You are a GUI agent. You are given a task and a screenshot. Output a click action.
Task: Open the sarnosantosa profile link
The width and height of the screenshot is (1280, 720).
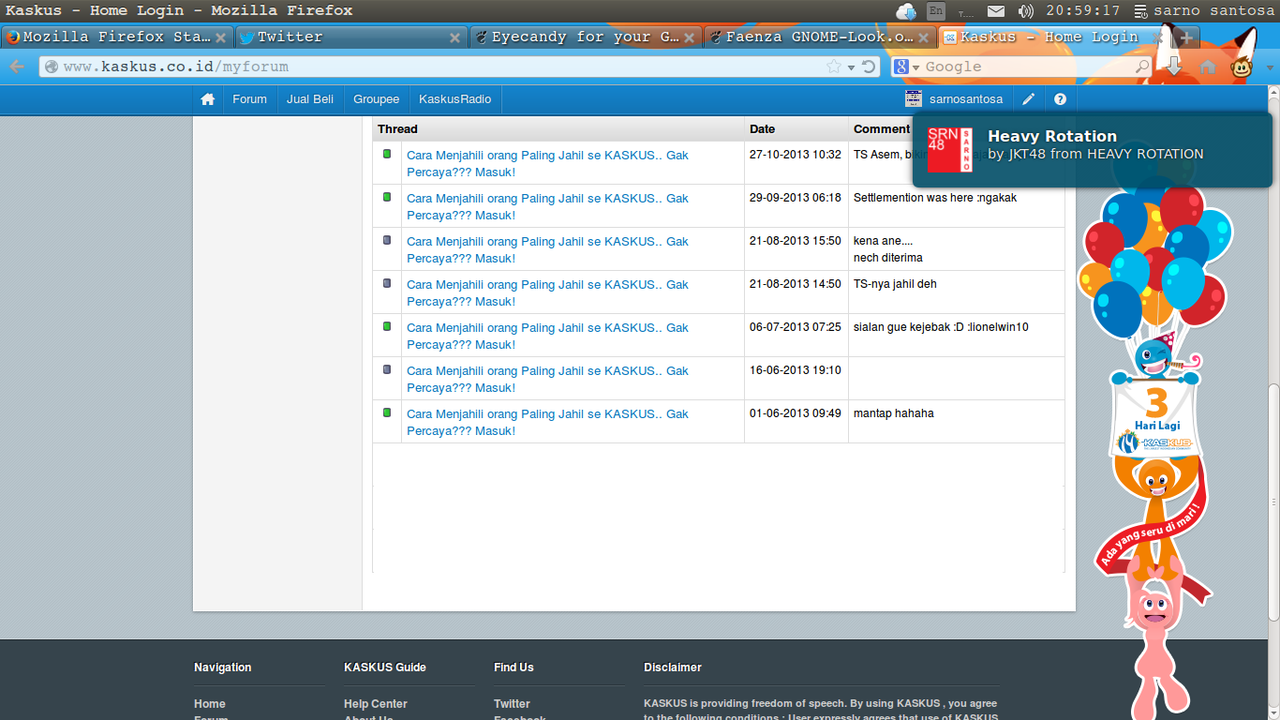966,99
